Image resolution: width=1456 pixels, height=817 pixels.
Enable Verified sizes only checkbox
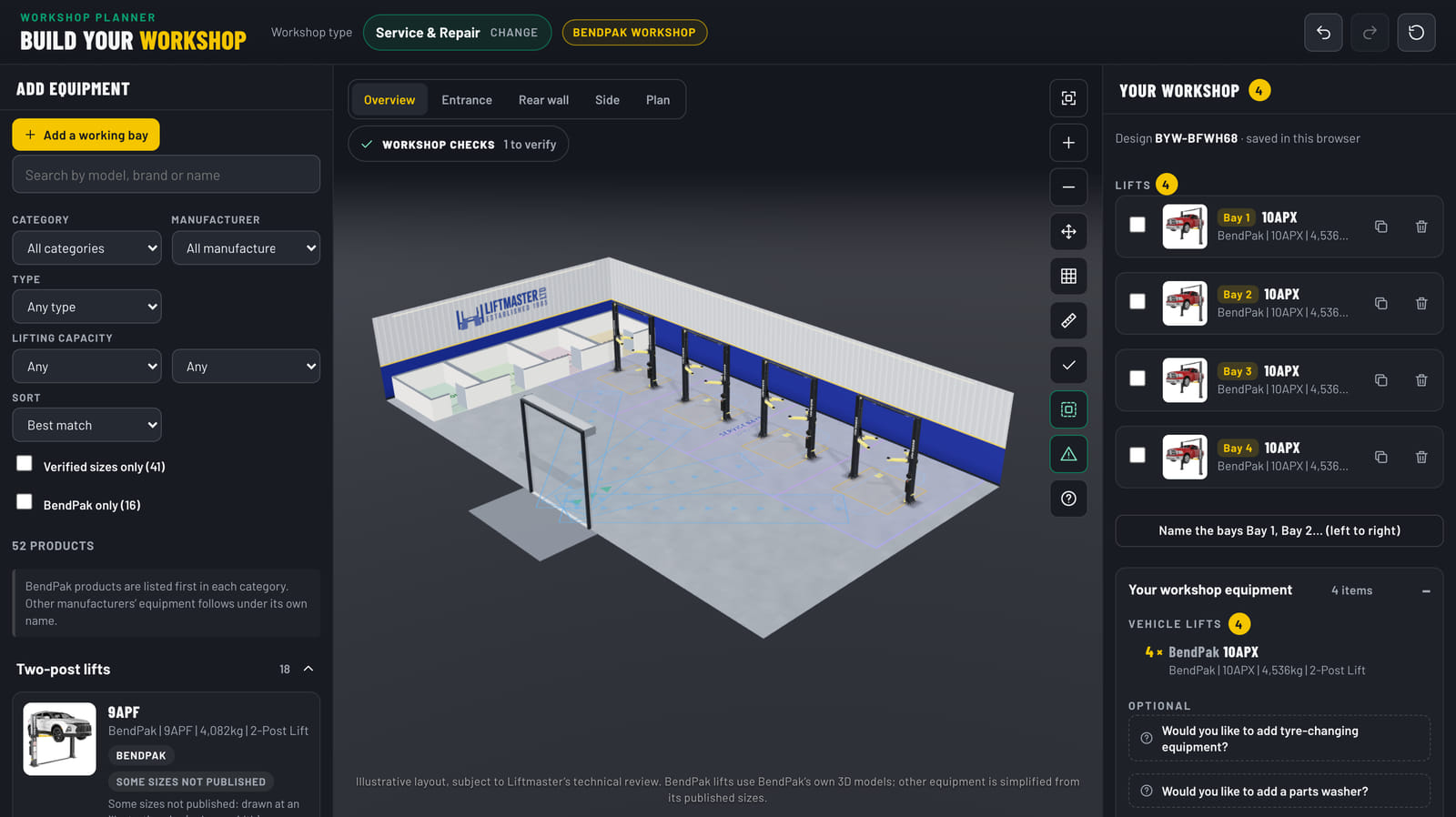click(x=25, y=463)
